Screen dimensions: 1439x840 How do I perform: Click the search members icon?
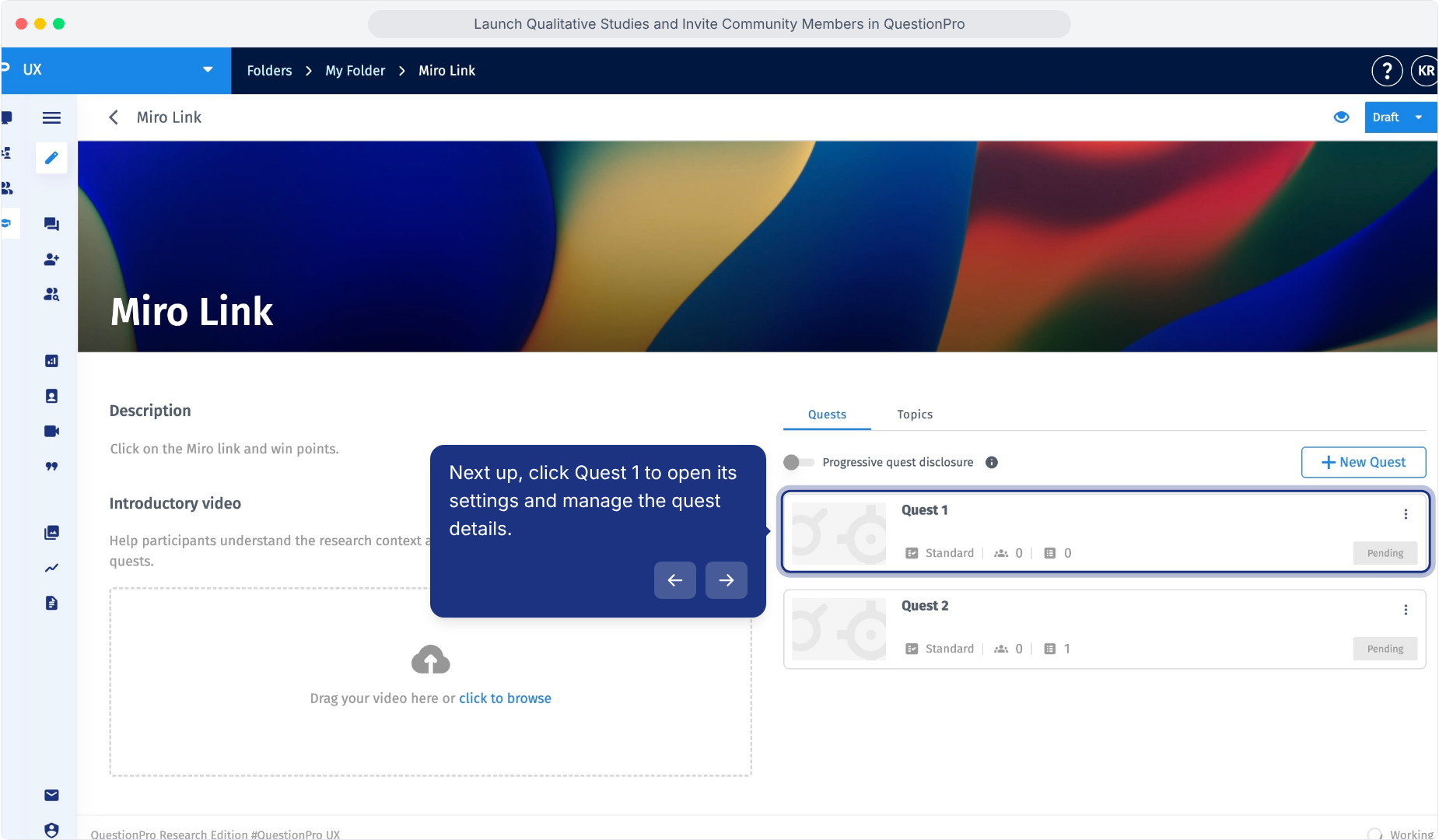(x=51, y=294)
